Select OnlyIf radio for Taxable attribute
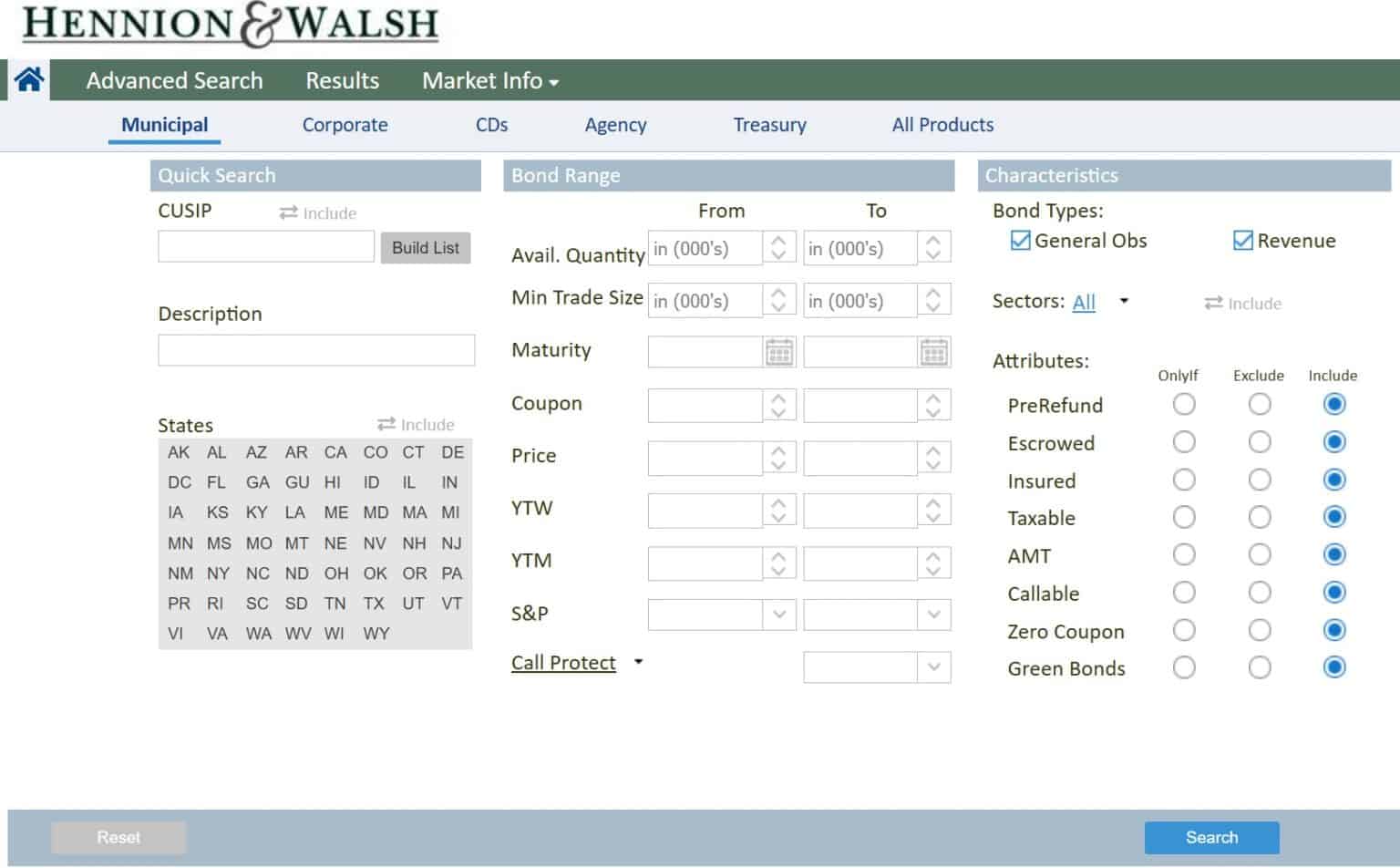 click(x=1184, y=518)
